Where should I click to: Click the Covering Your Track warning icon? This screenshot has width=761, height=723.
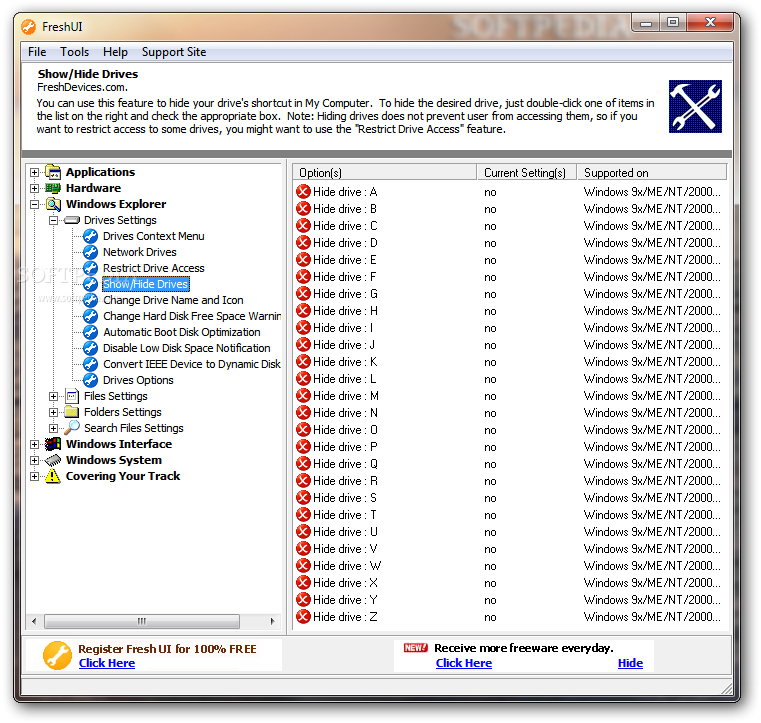pyautogui.click(x=53, y=476)
